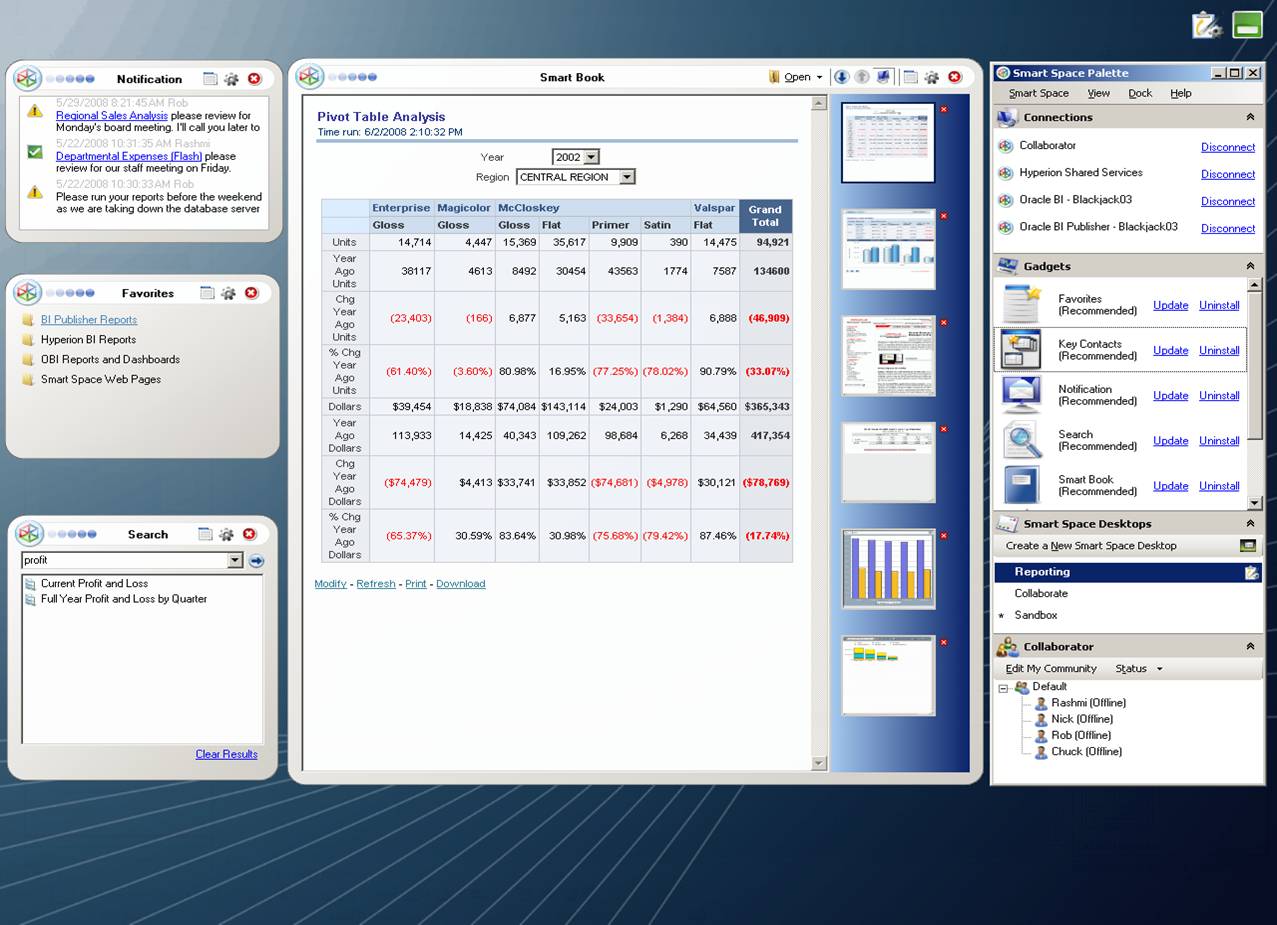
Task: Disconnect Hyperion Shared Services
Action: click(x=1227, y=174)
